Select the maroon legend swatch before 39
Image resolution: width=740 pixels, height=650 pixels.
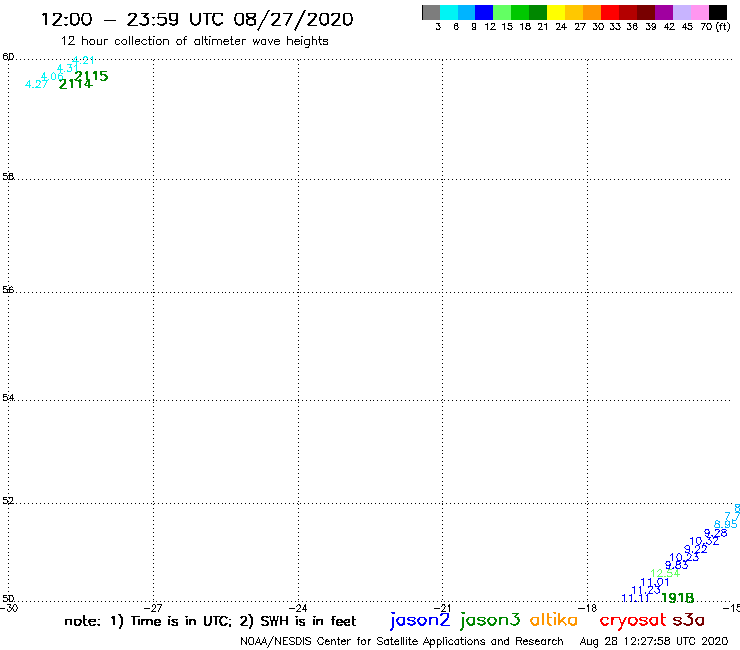click(646, 12)
